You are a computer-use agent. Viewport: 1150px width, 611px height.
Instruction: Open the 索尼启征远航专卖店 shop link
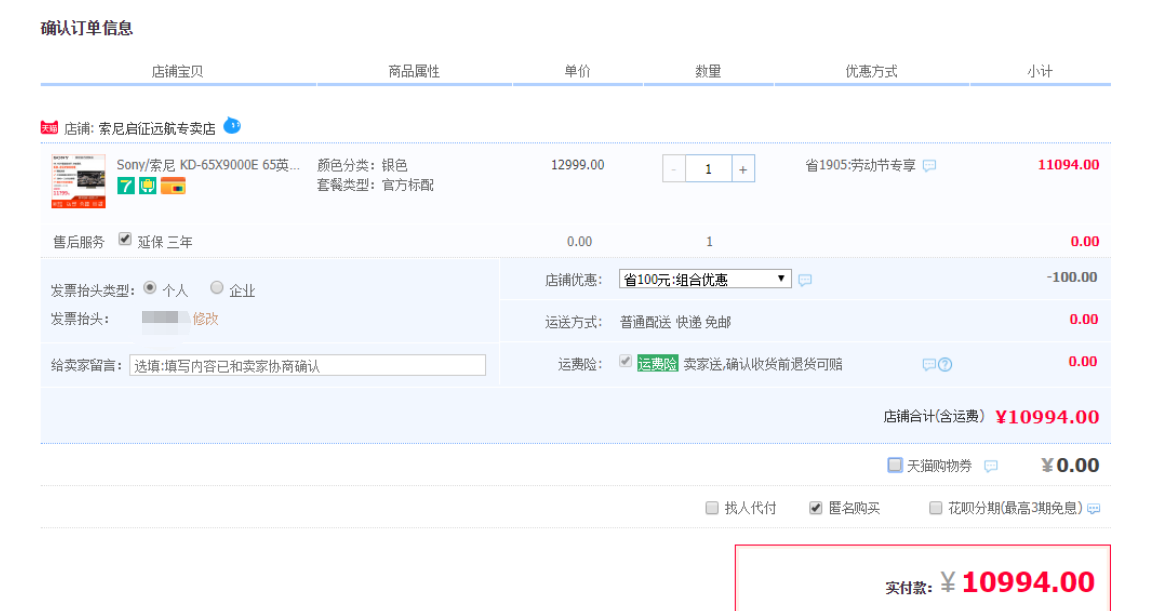tap(157, 129)
